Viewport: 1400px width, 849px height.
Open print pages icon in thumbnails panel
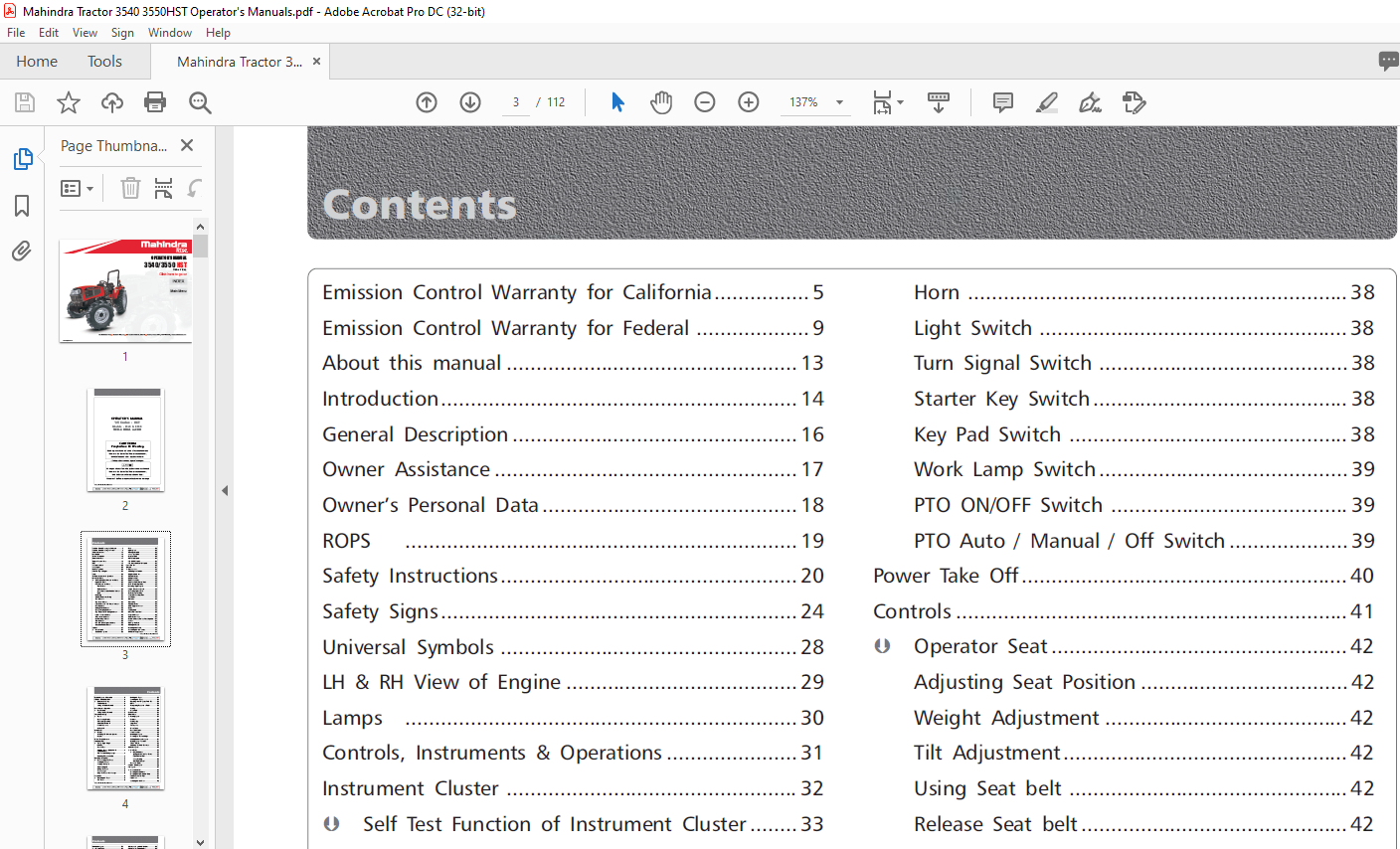click(164, 188)
